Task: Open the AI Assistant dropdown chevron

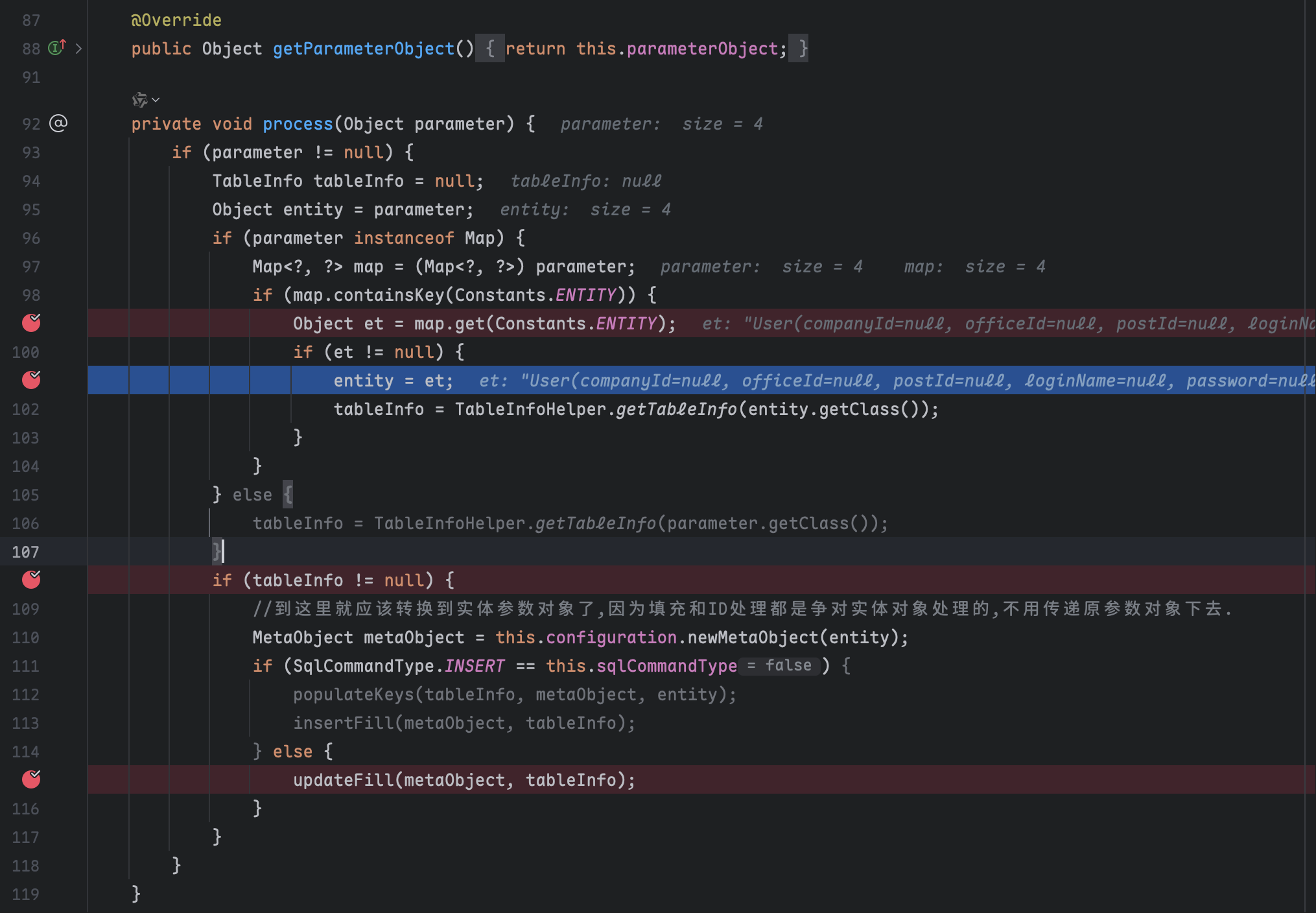Action: (156, 100)
